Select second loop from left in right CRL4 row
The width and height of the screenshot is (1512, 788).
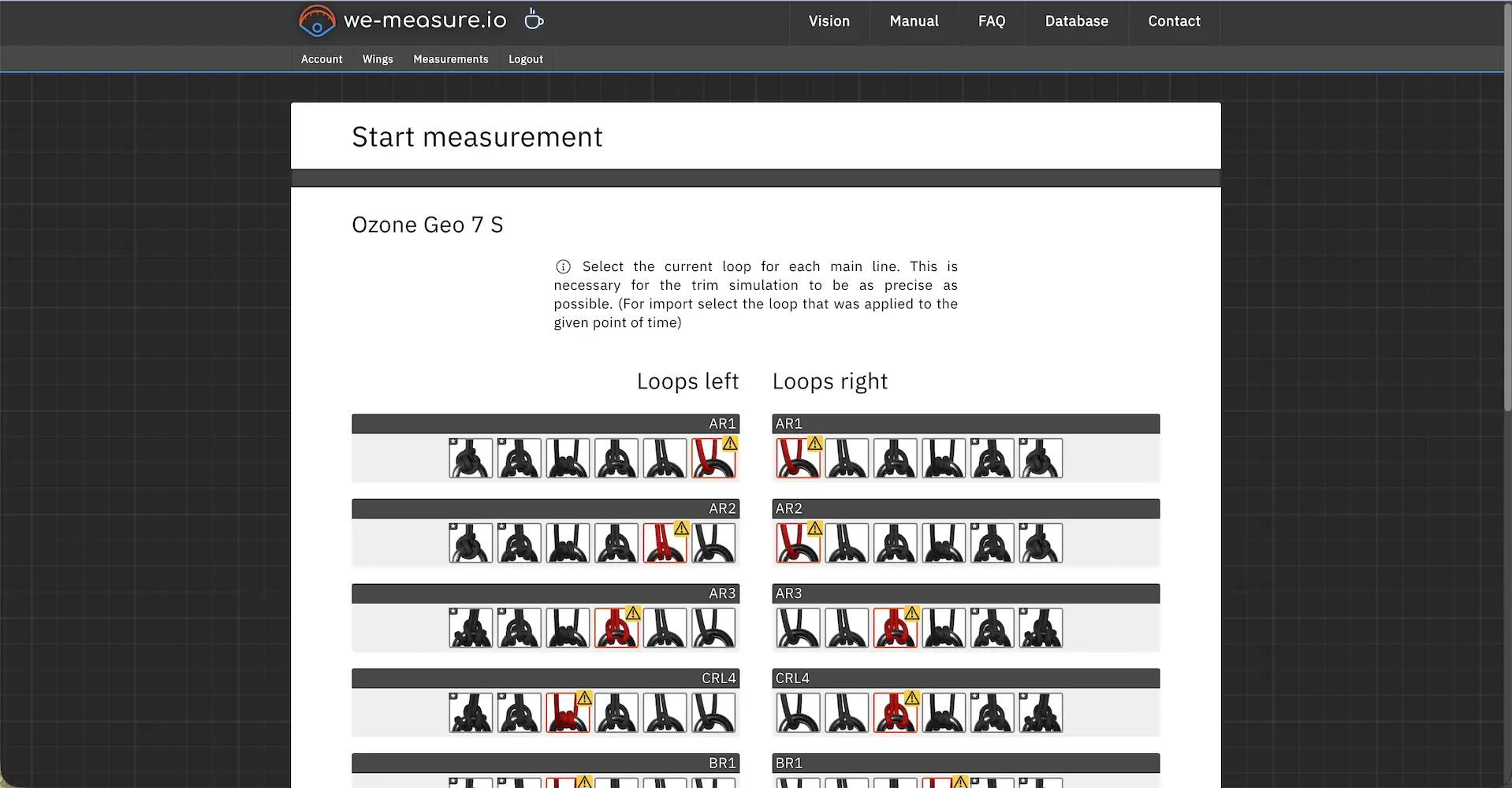(x=847, y=714)
